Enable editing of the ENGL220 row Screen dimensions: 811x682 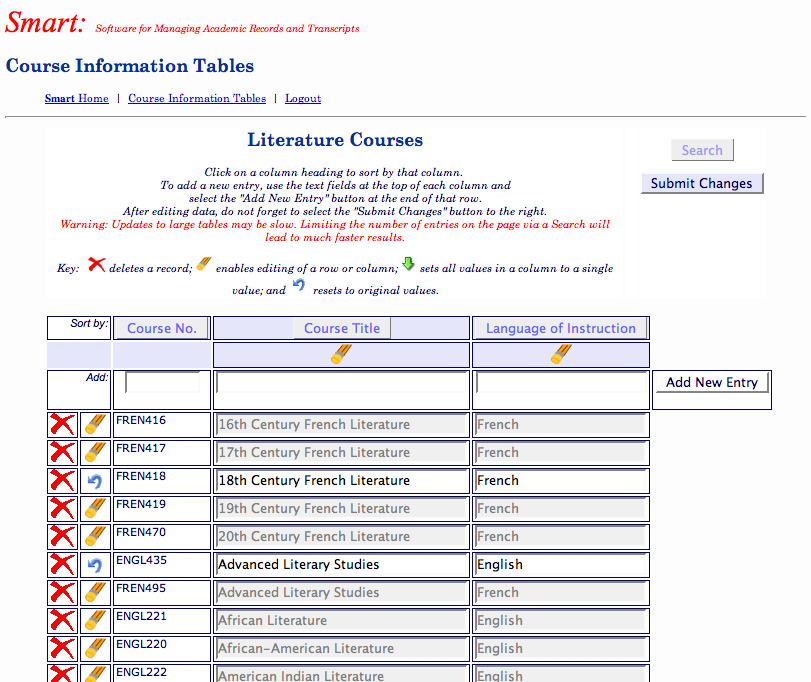pos(95,648)
